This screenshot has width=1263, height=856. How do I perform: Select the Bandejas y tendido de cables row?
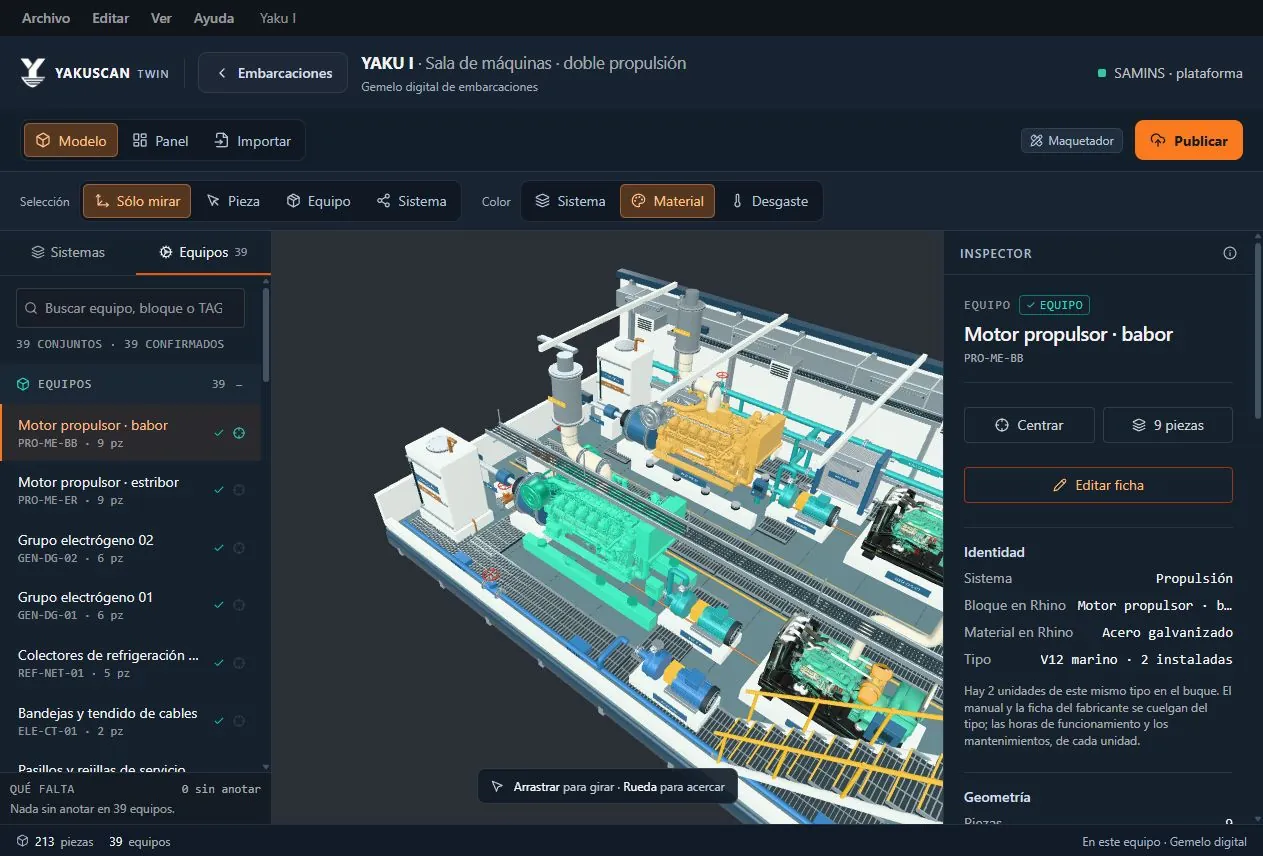point(130,721)
